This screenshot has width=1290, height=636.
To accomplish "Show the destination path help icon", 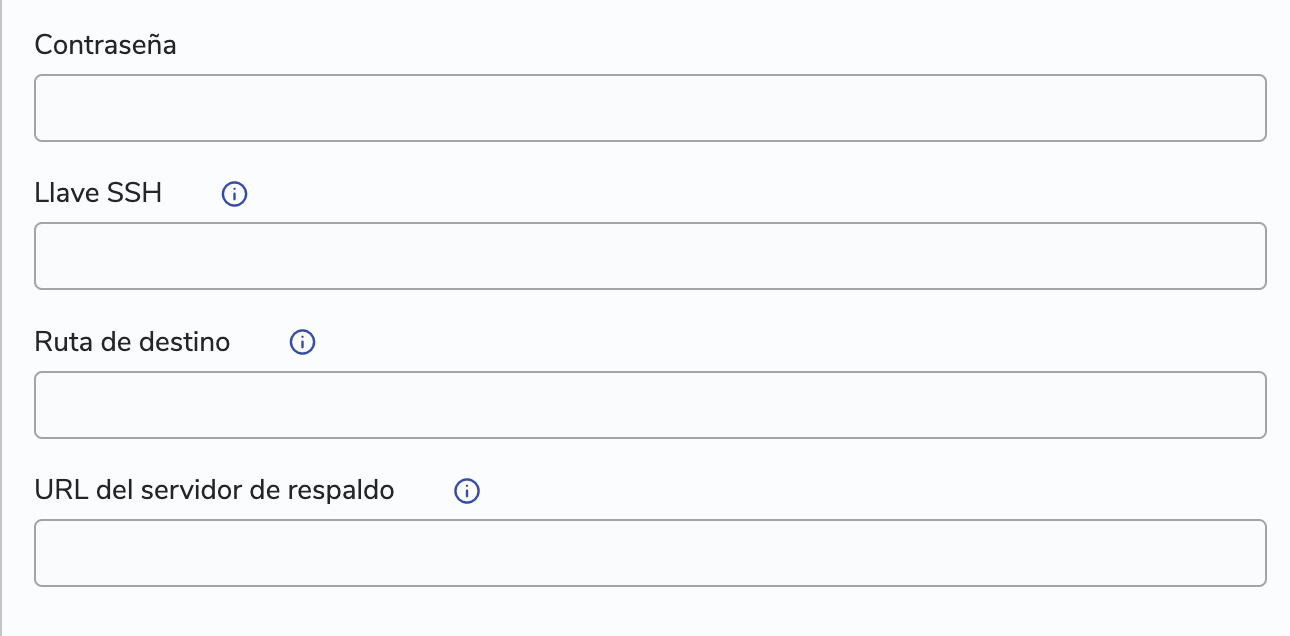I will [x=302, y=343].
